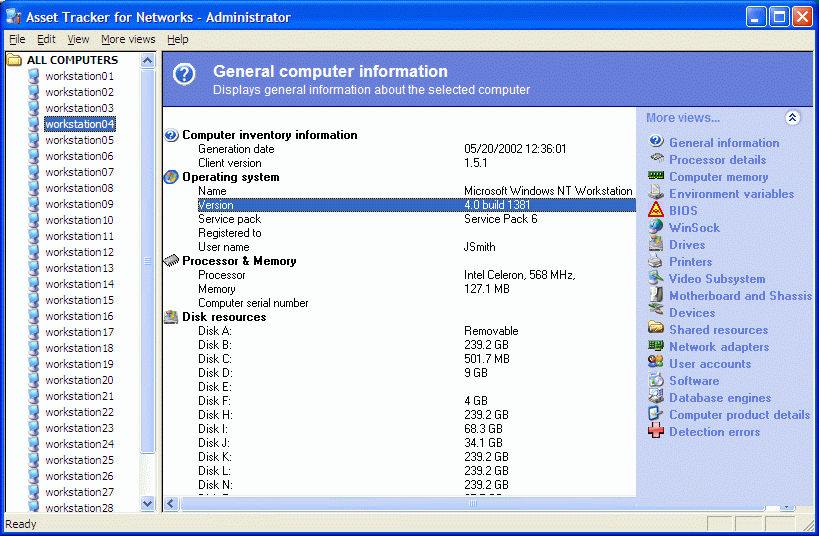Click the workstation12 computer icon

click(36, 252)
